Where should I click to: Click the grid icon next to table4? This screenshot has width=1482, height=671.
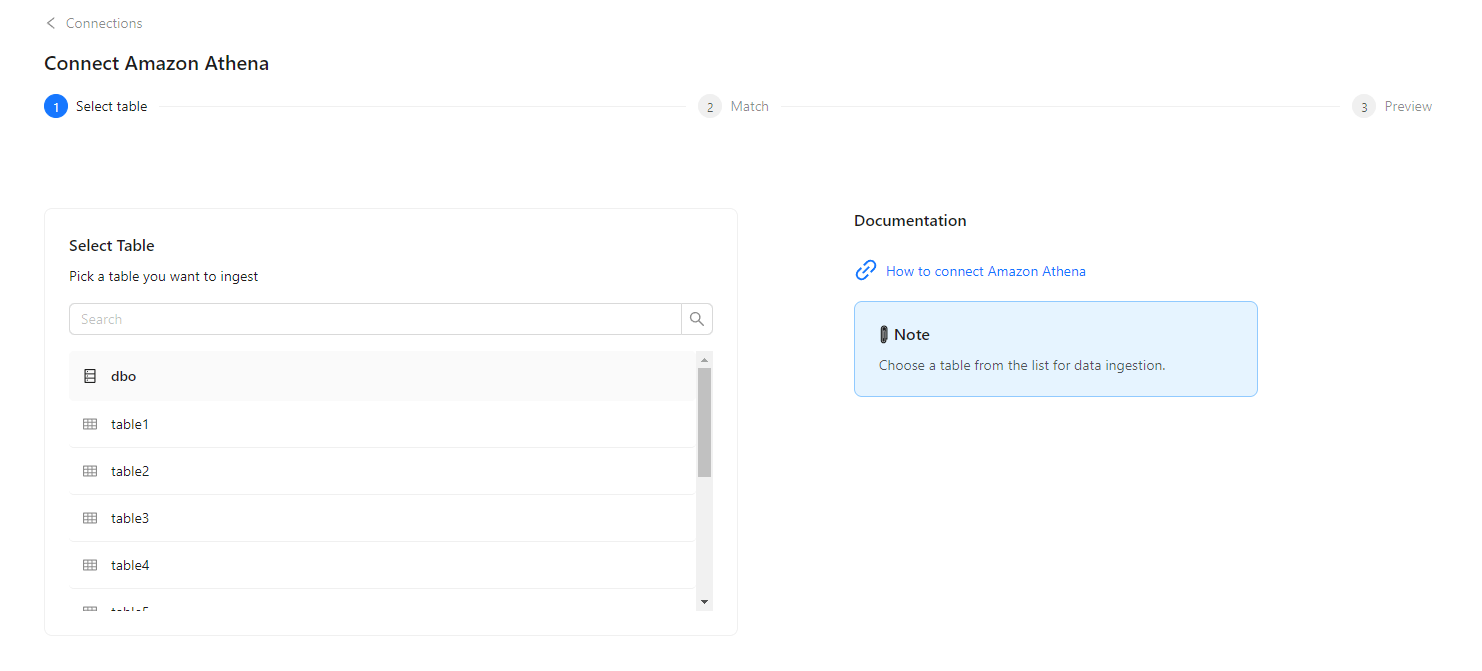click(x=90, y=565)
